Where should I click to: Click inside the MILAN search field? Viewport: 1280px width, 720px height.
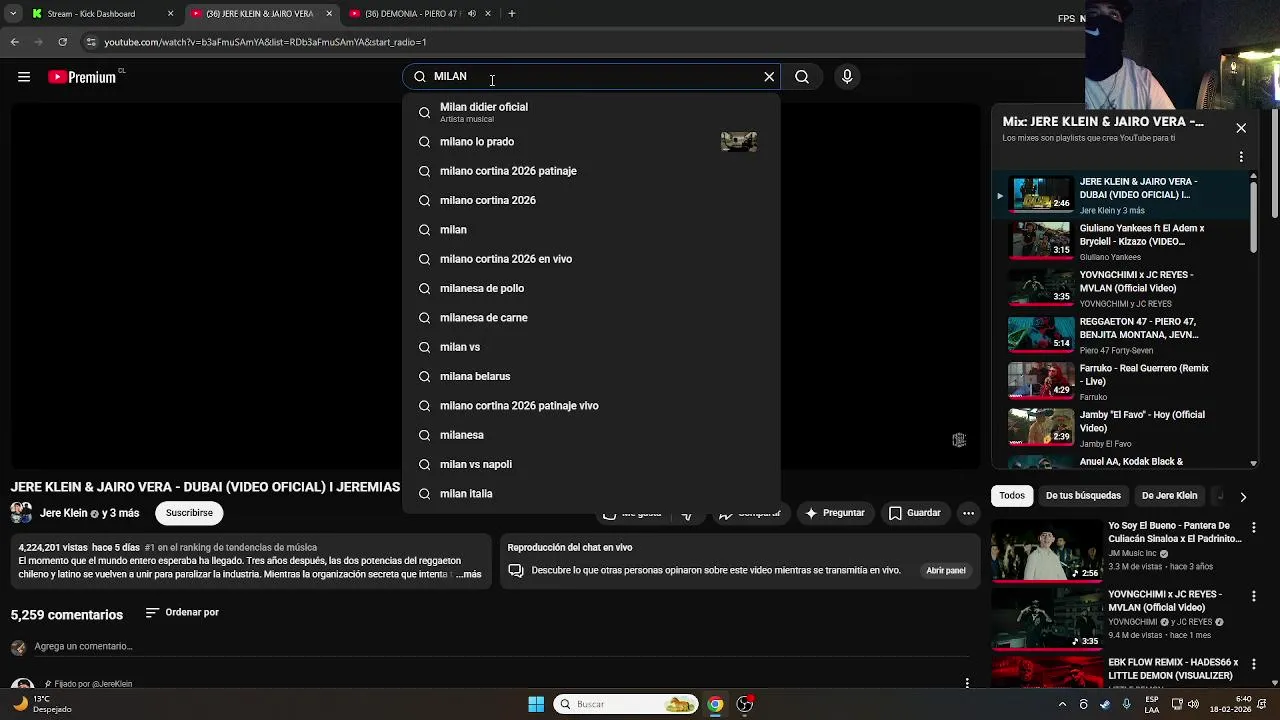590,77
